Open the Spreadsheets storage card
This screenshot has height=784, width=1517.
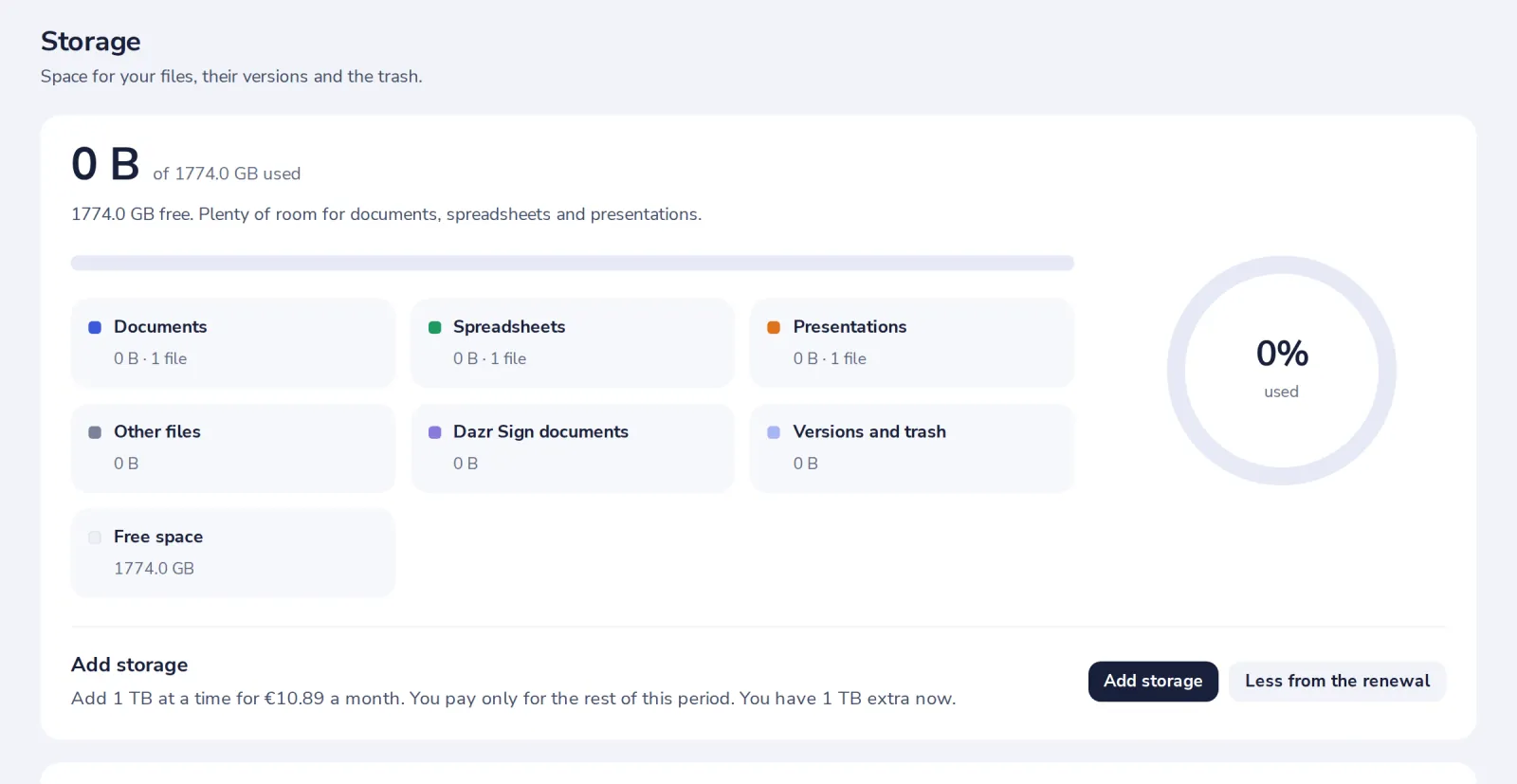click(x=573, y=342)
